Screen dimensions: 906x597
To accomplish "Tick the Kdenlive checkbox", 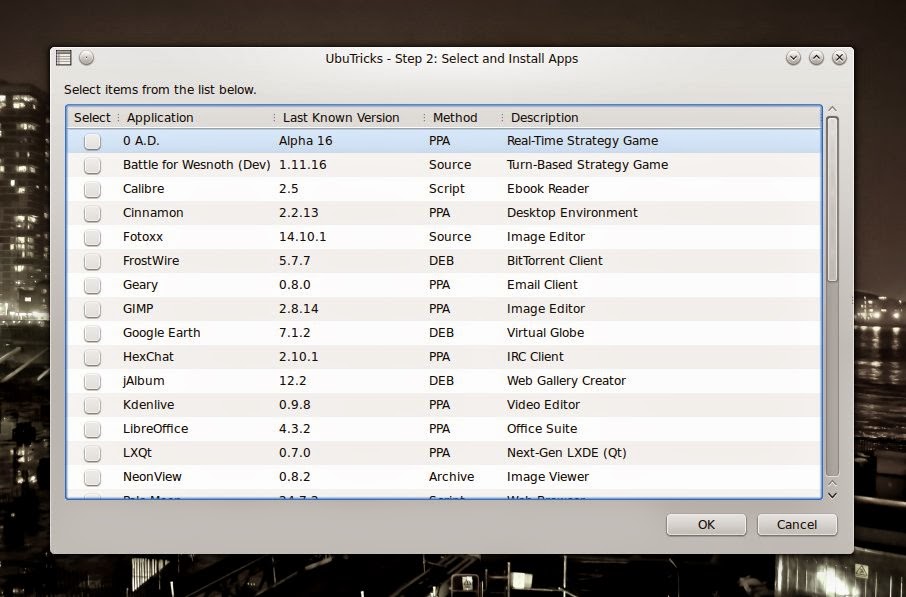I will click(92, 405).
